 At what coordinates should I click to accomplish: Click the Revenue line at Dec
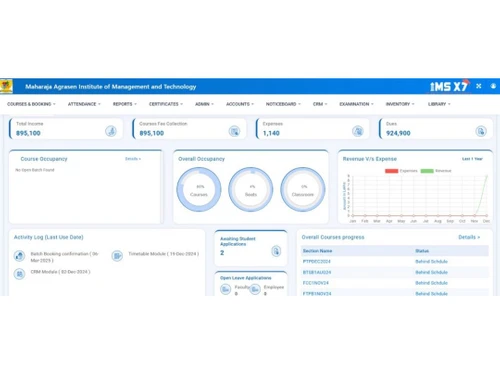[486, 177]
